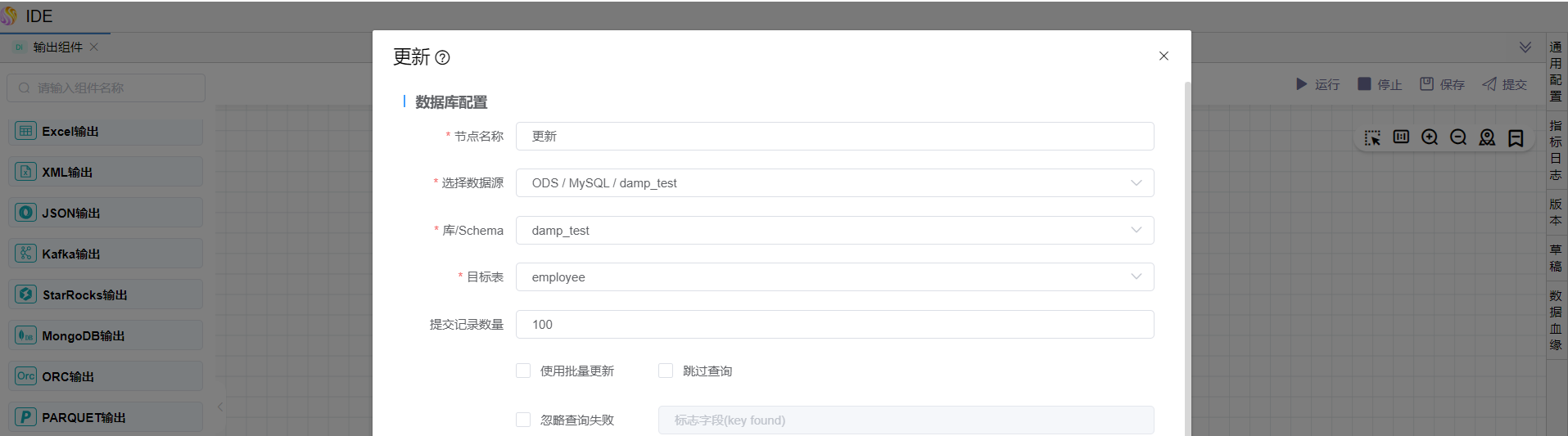Click the double-chevron collapse icon at top right
1568x436 pixels.
(x=1525, y=47)
